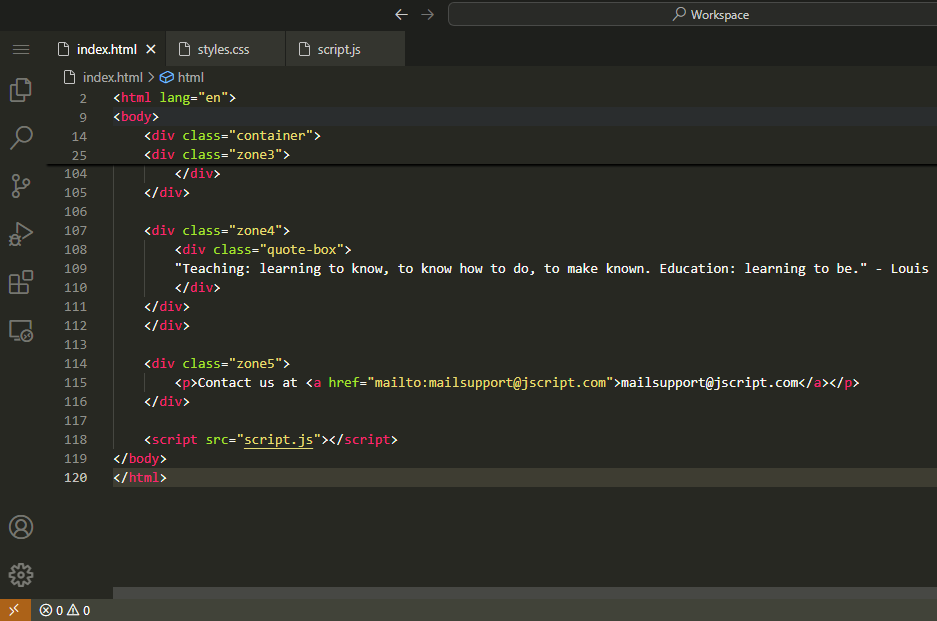Image resolution: width=937 pixels, height=621 pixels.
Task: Open the errors and warnings panel
Action: [65, 610]
